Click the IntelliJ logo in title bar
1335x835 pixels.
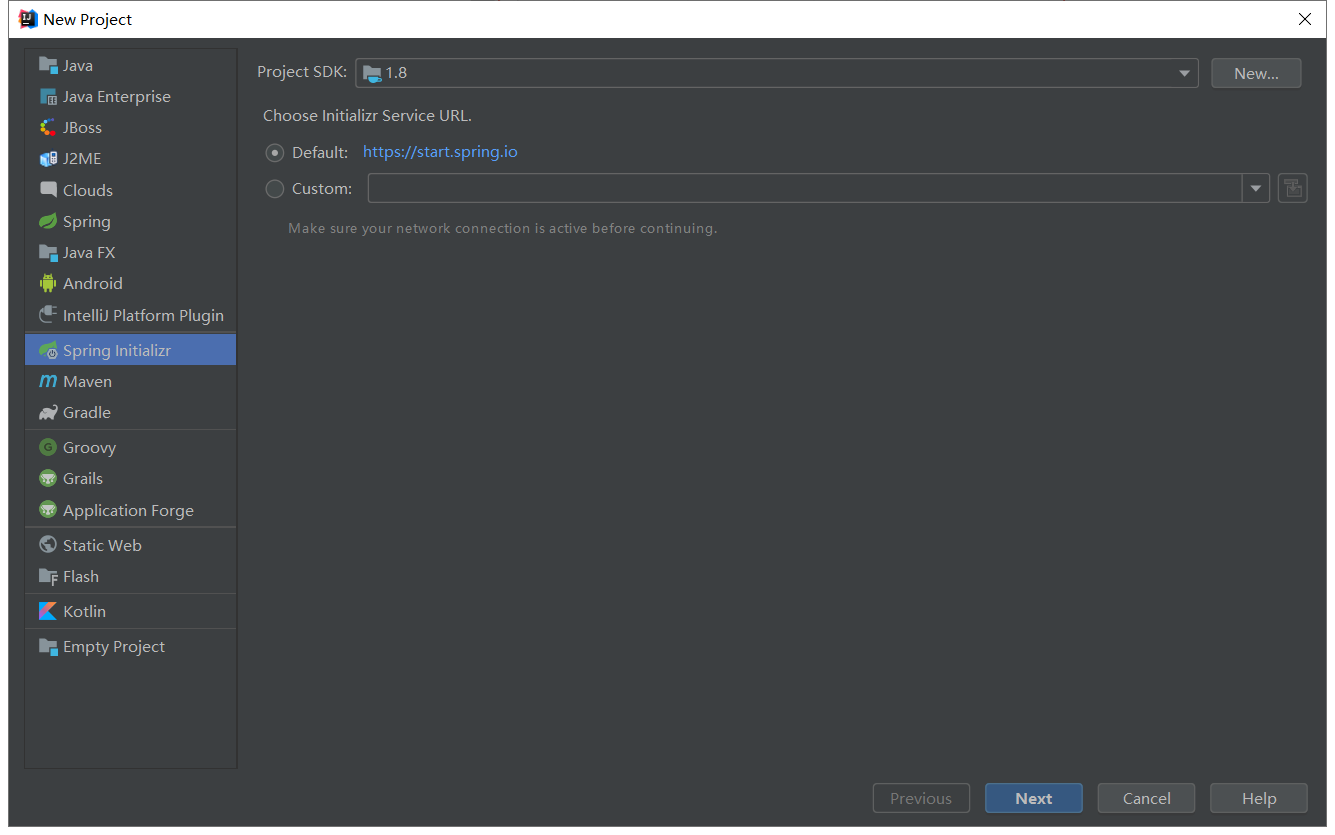(28, 19)
